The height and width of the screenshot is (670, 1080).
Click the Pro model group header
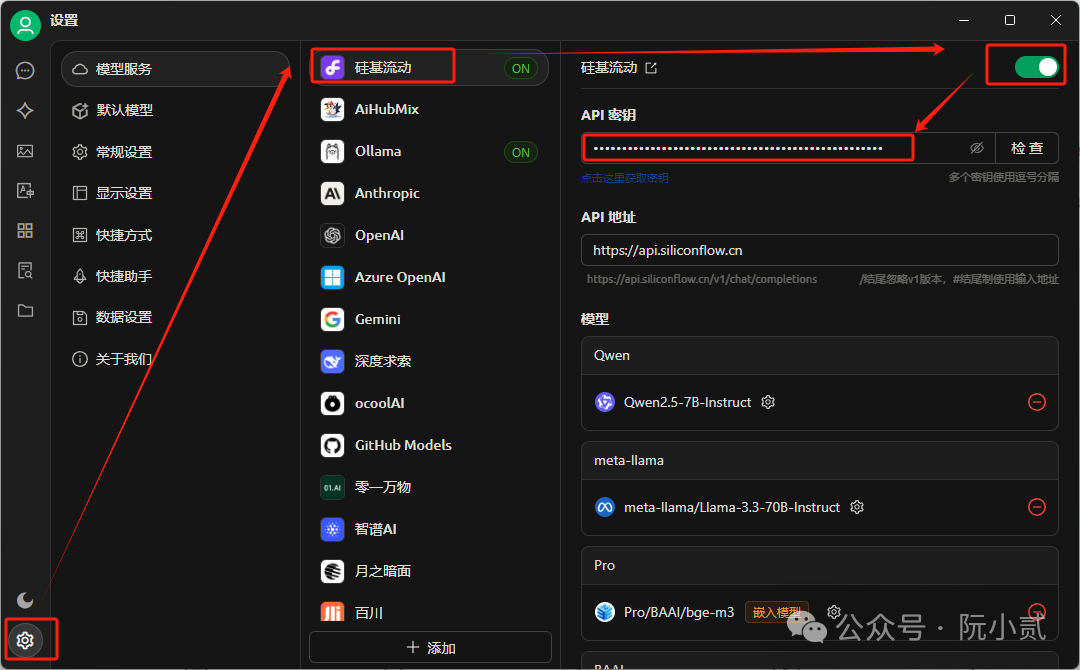pos(820,565)
